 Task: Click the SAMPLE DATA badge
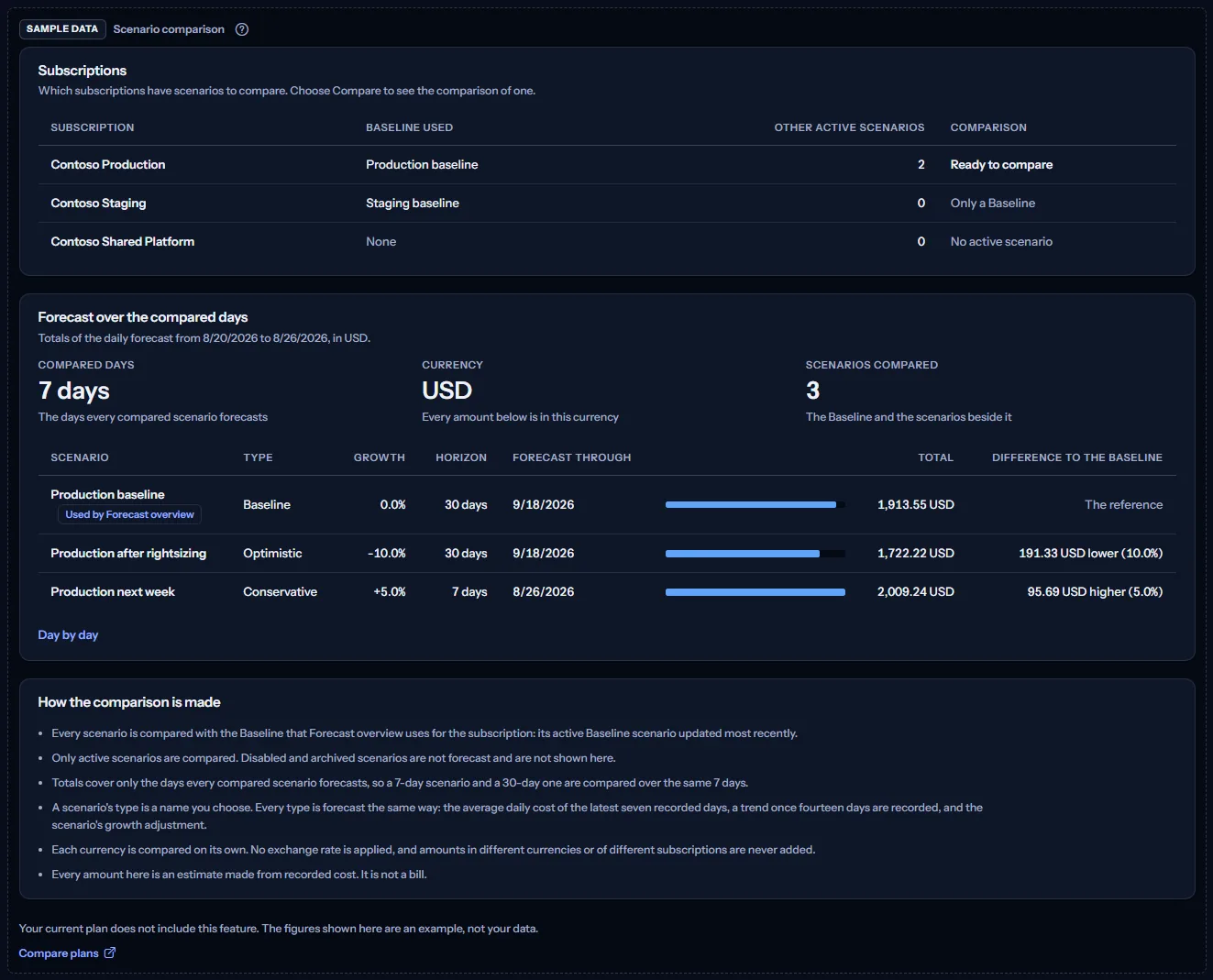[x=62, y=29]
